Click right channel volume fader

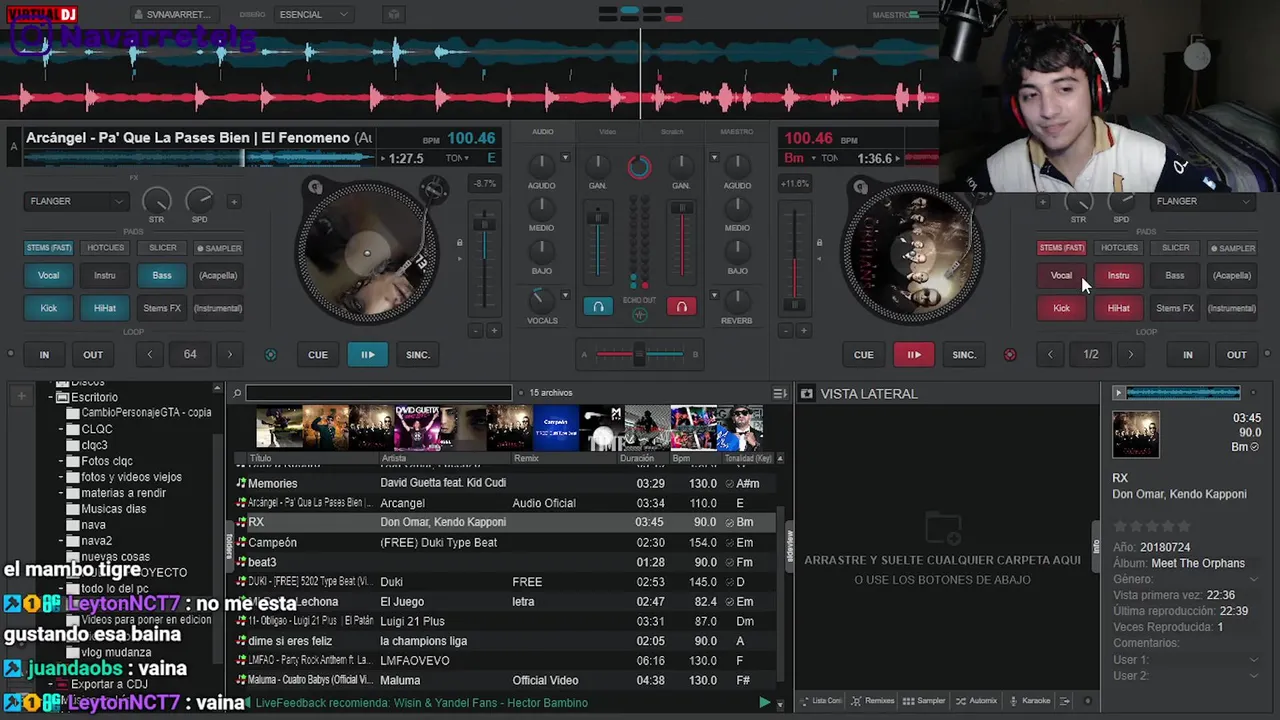click(x=682, y=209)
